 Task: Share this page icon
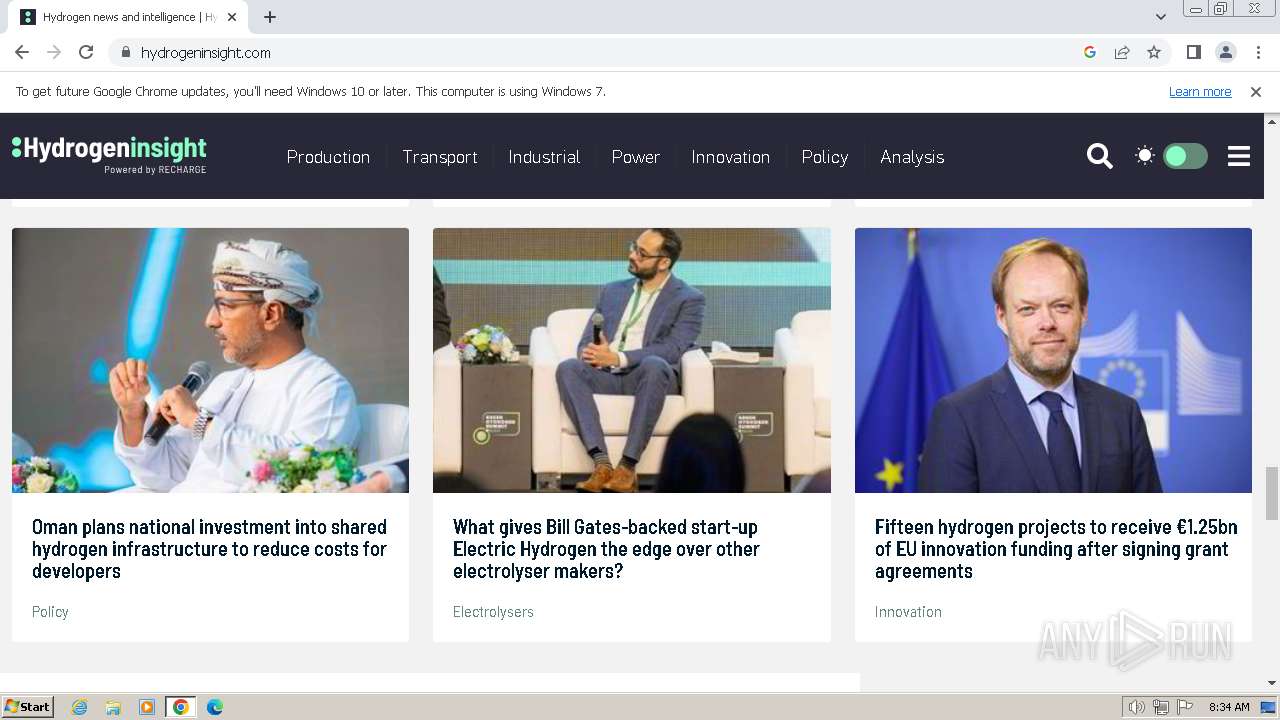pos(1122,52)
